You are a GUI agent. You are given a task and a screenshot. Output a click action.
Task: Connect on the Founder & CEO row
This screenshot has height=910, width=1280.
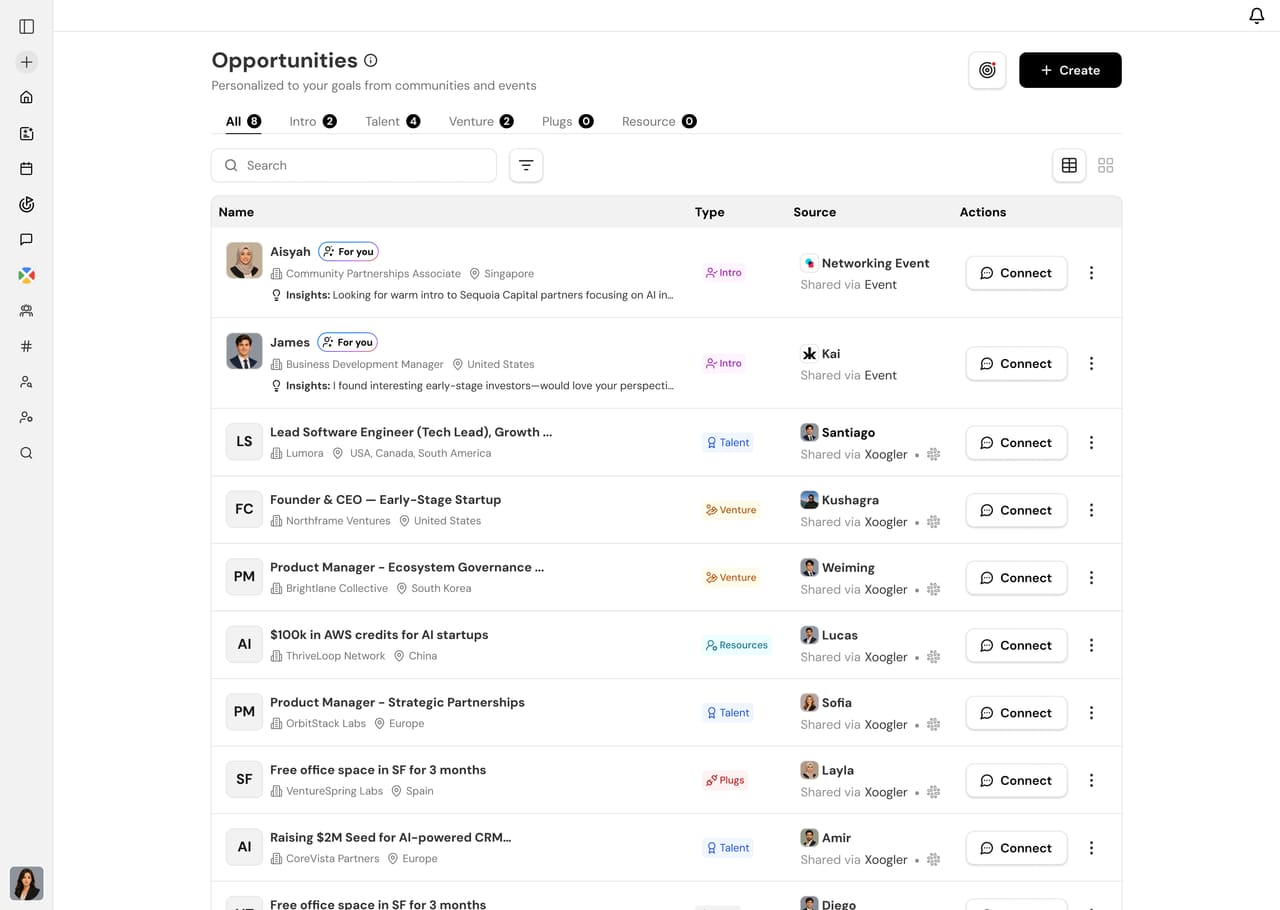(x=1016, y=510)
